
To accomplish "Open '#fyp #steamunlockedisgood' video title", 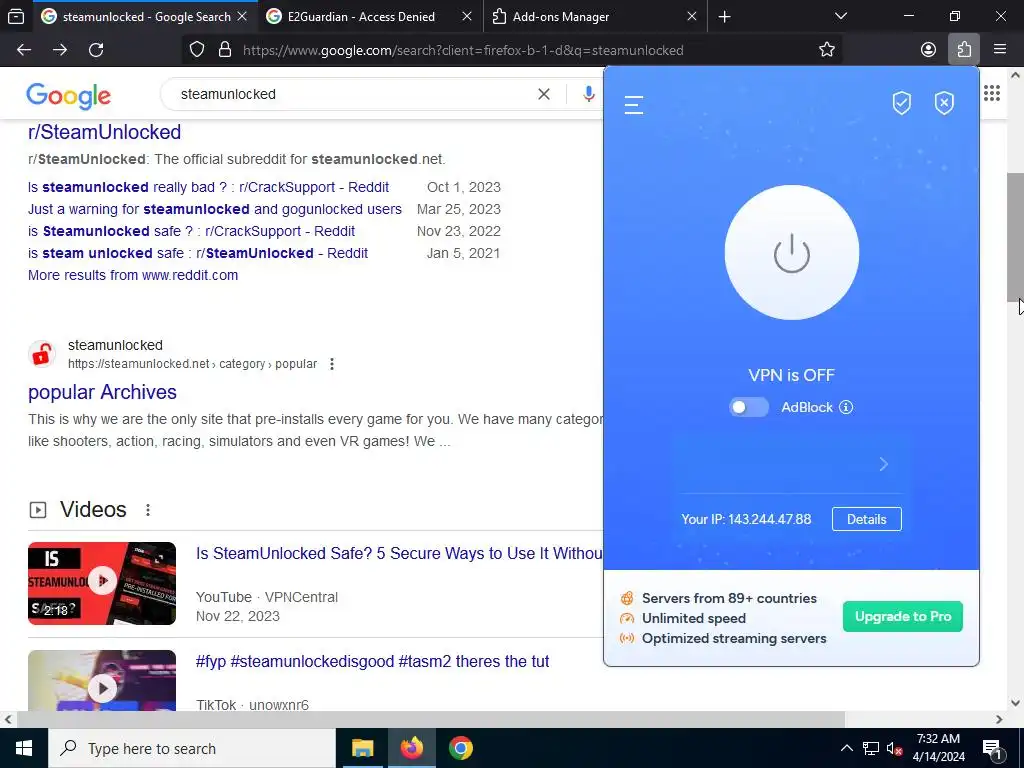I will tap(372, 662).
